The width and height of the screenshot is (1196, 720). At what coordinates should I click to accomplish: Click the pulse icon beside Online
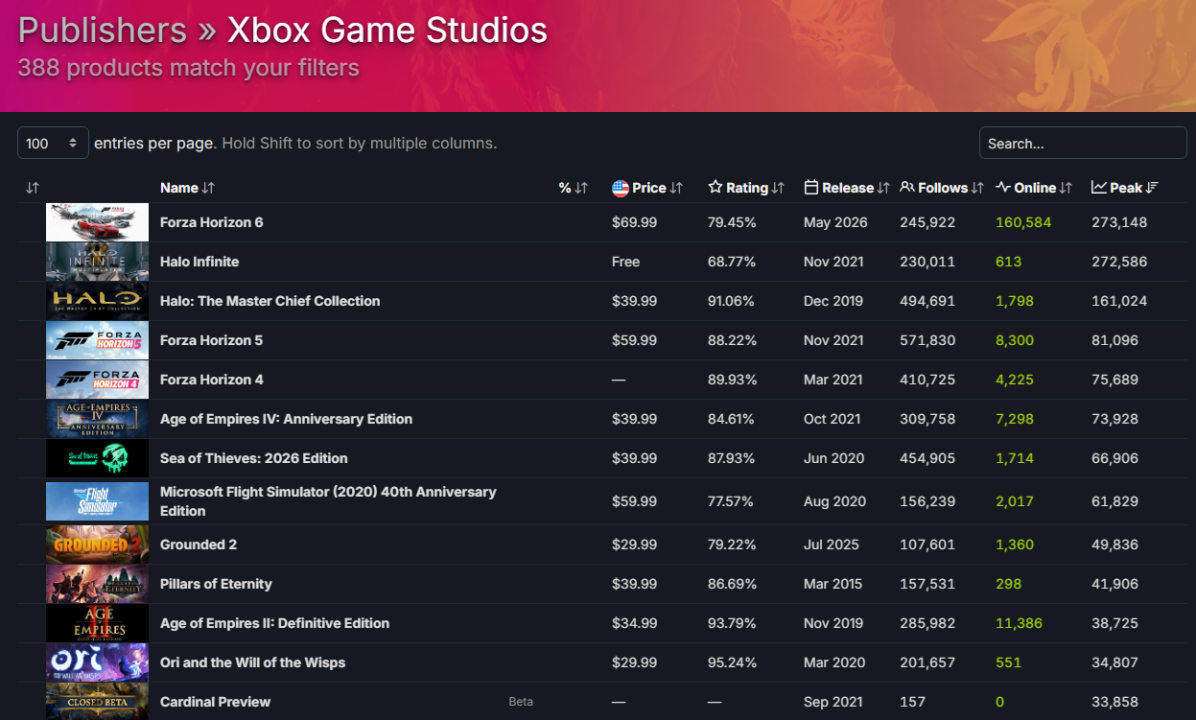pyautogui.click(x=1003, y=187)
